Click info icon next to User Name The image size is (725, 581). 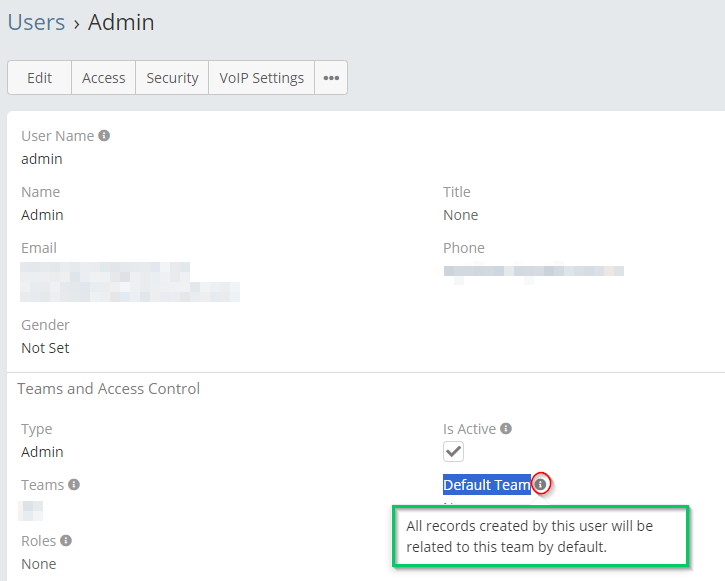pyautogui.click(x=104, y=135)
